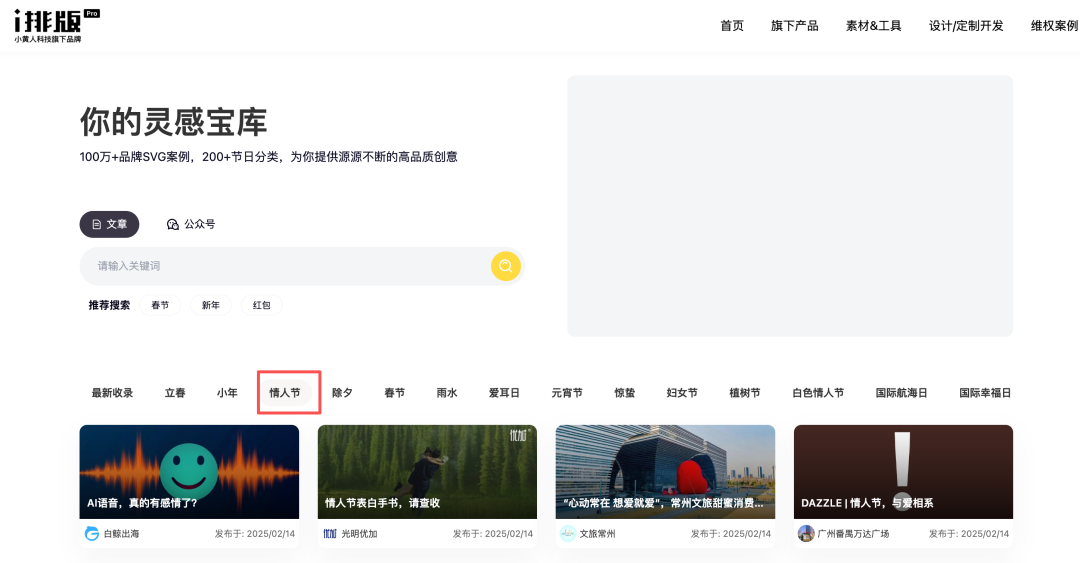1080x563 pixels.
Task: Switch to 公众号 search mode
Action: 191,225
